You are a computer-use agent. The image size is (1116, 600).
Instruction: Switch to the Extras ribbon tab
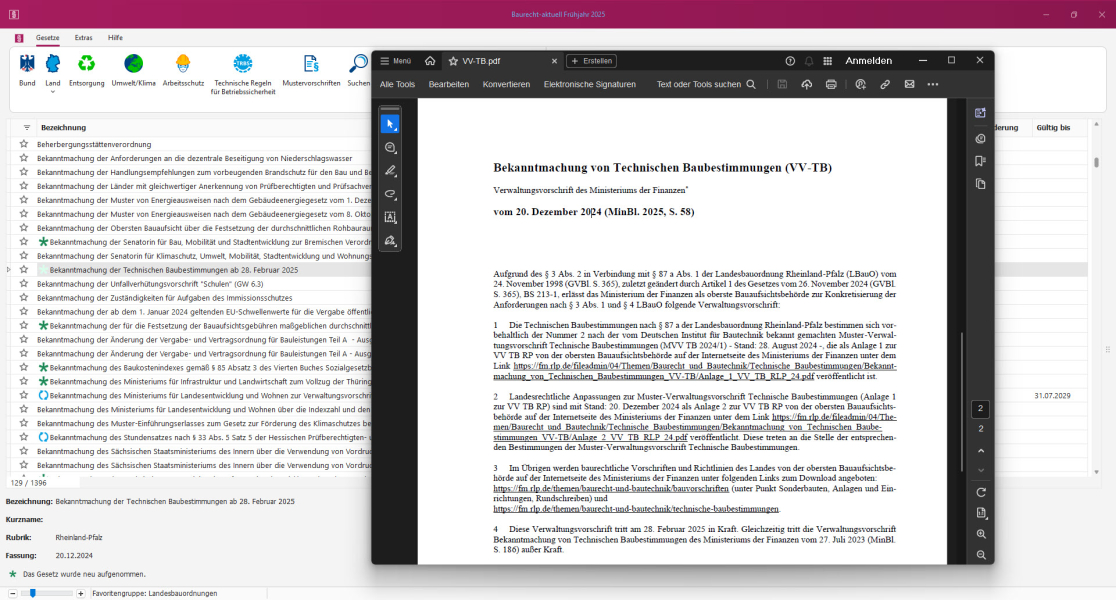(x=83, y=38)
